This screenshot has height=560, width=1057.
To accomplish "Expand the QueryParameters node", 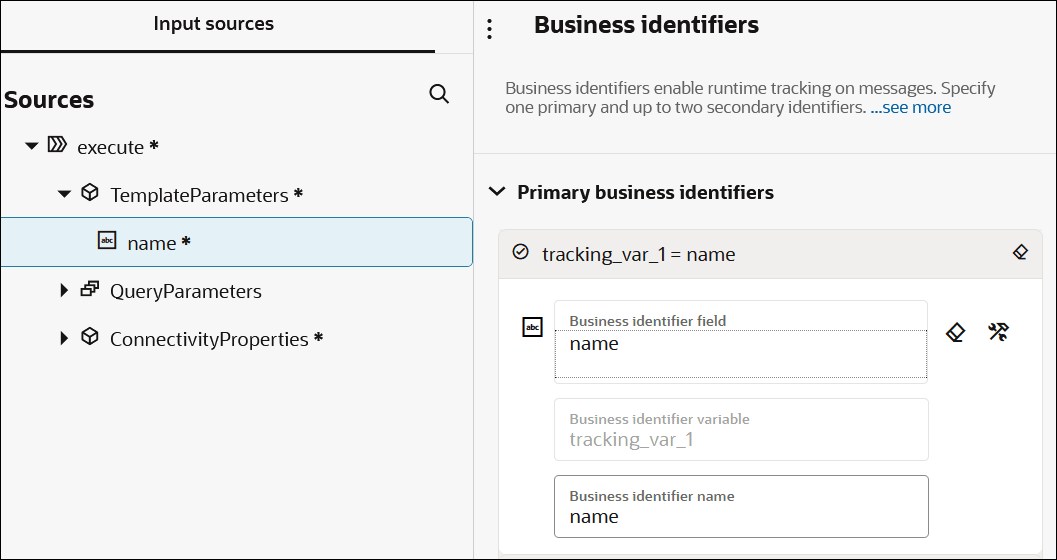I will coord(65,291).
